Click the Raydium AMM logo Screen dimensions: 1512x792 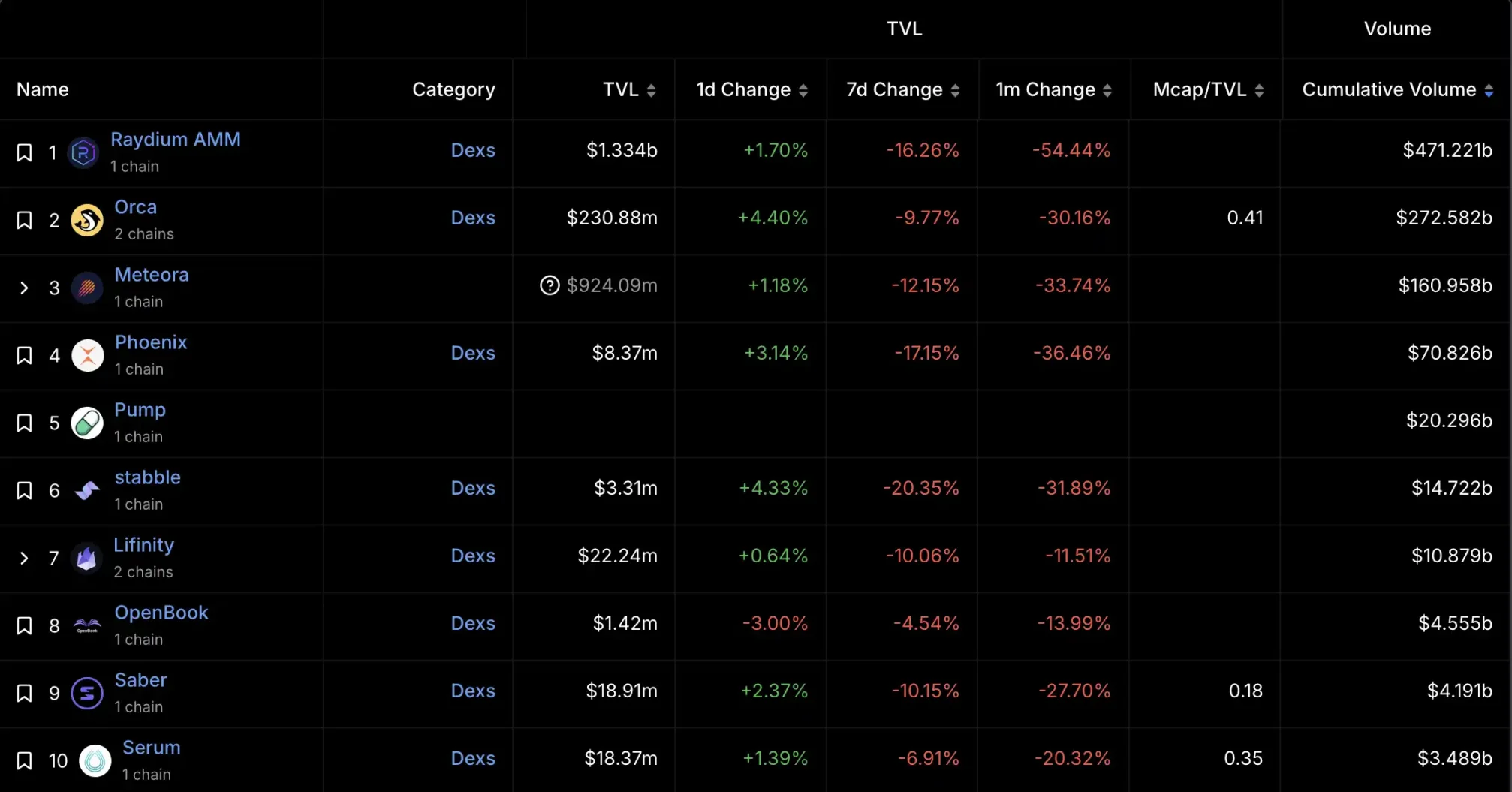point(83,152)
